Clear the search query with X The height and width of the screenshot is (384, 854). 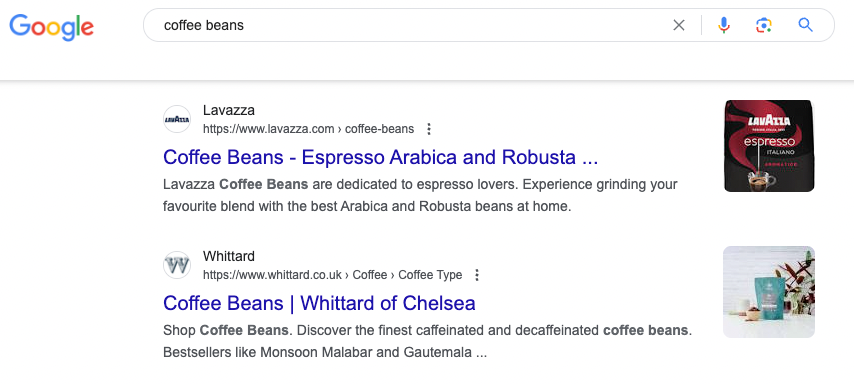coord(679,25)
